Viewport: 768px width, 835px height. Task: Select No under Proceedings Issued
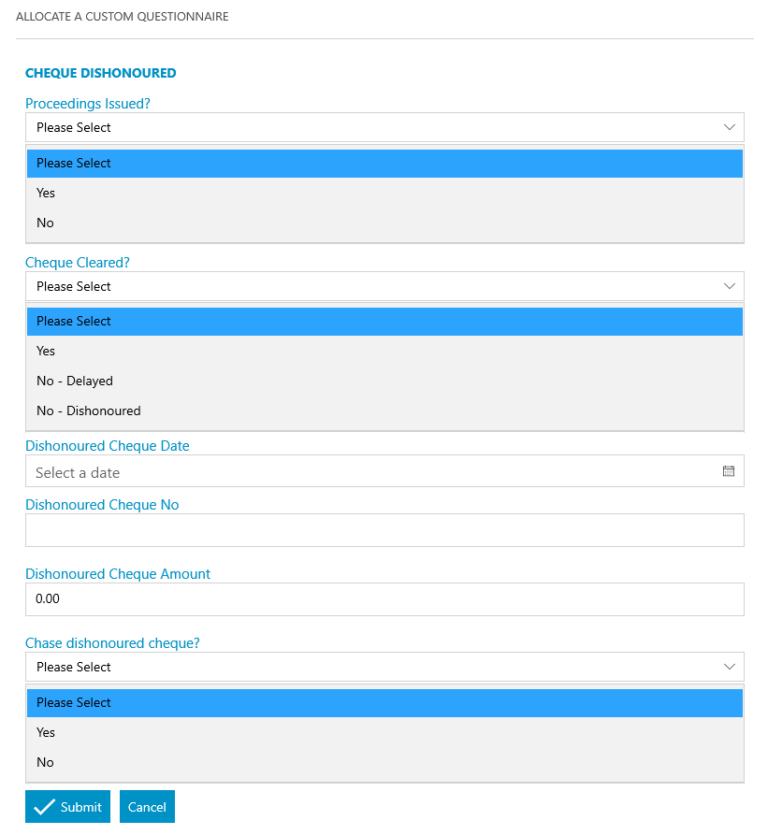click(45, 223)
